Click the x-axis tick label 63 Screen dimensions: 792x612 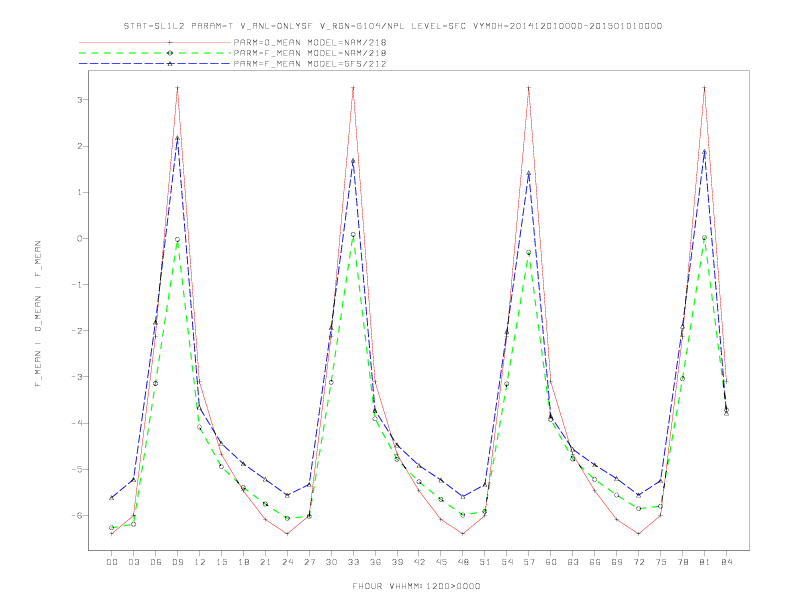pos(573,562)
